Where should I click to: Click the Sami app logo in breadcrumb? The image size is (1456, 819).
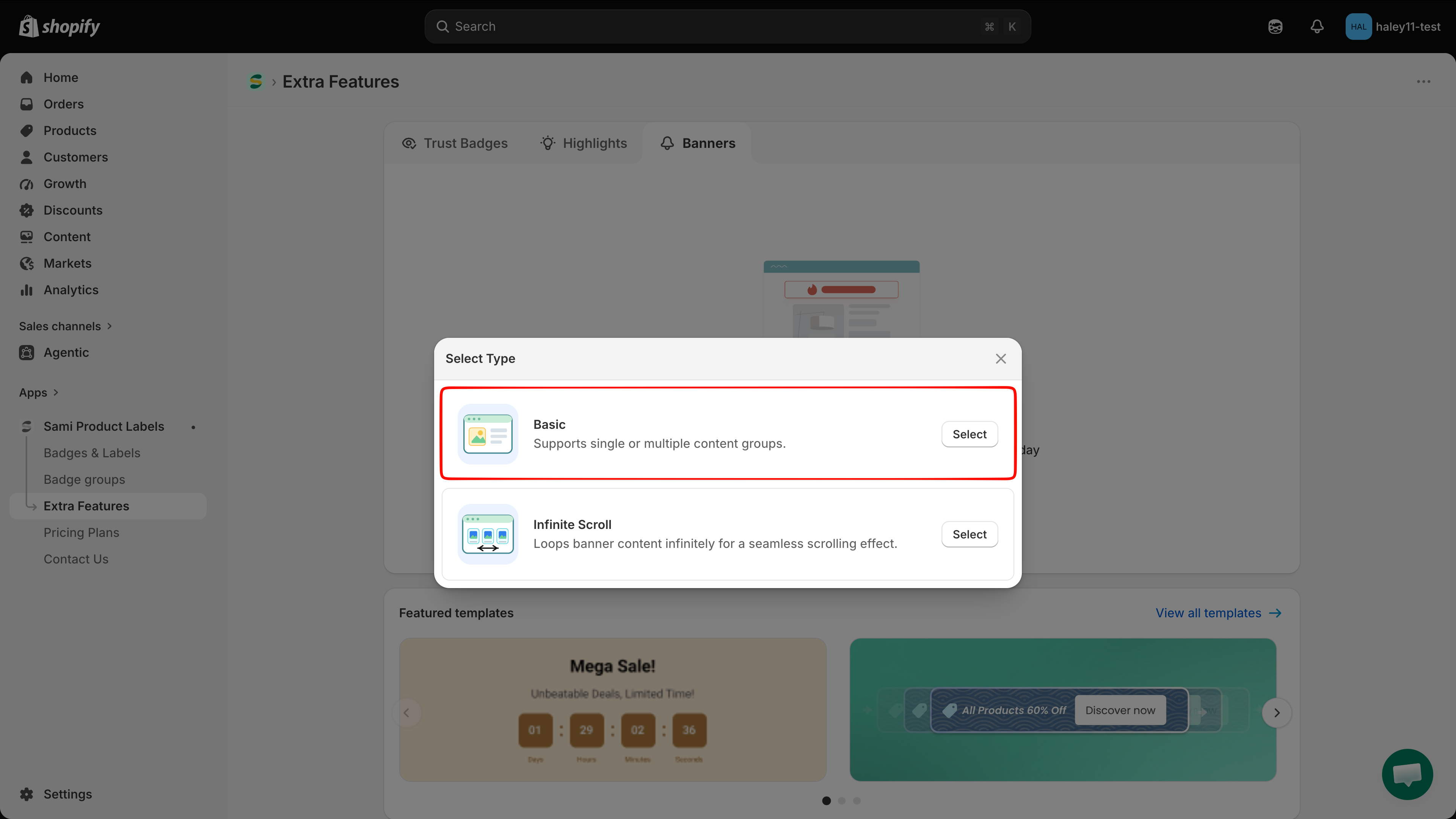tap(256, 82)
